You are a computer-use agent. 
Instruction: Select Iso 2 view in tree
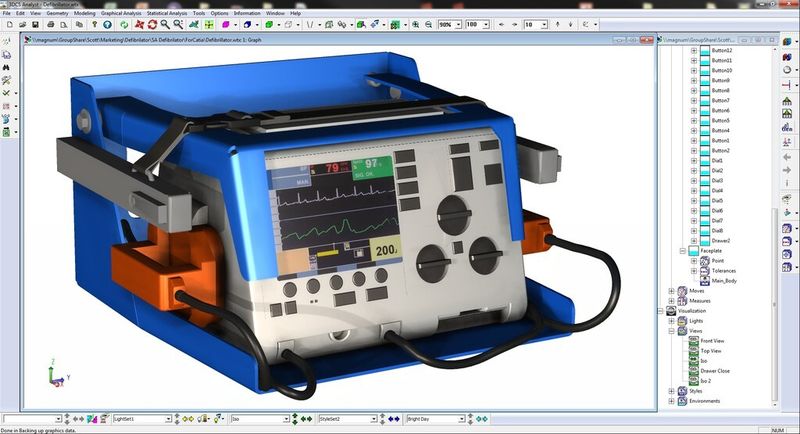point(706,381)
